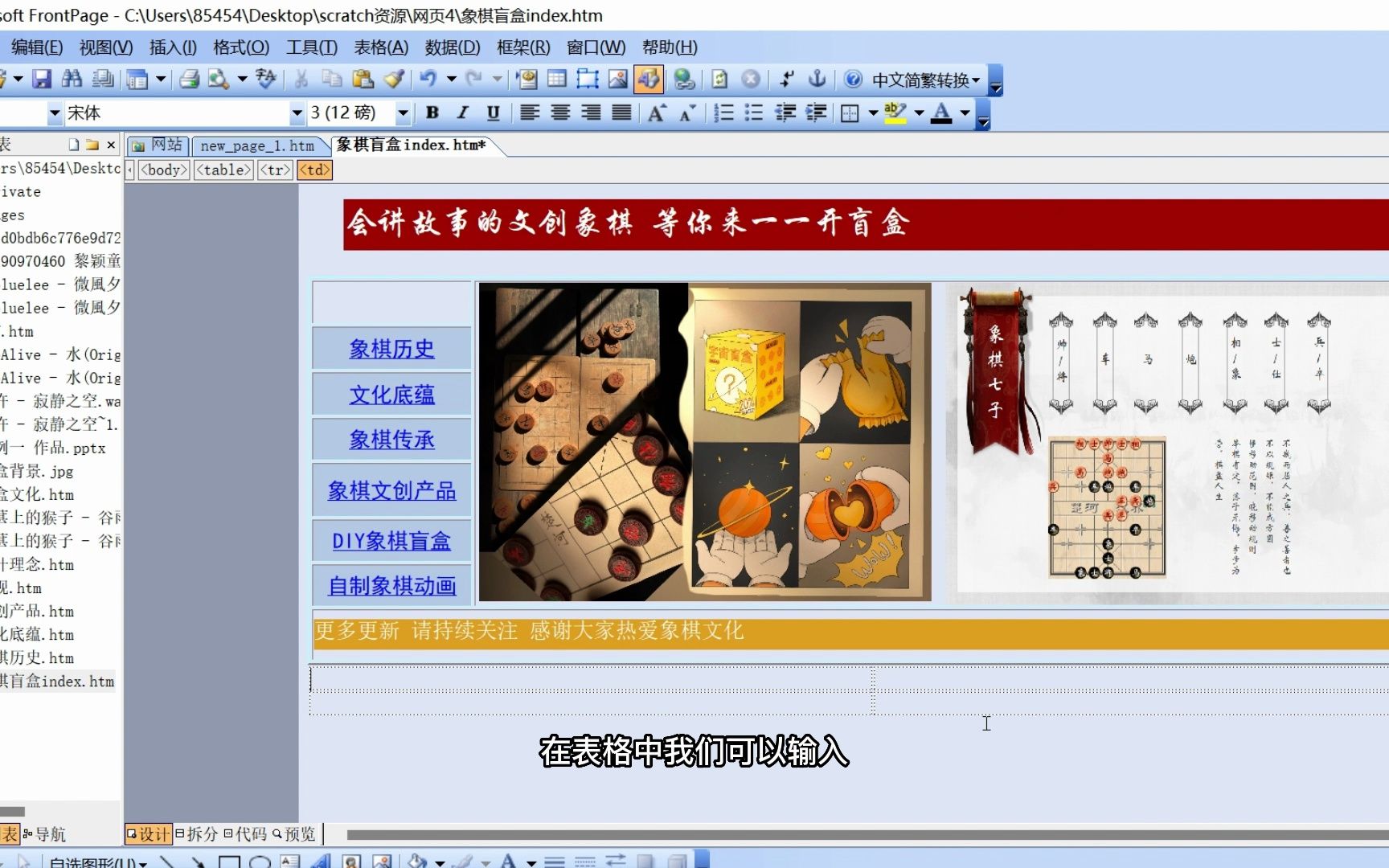Toggle Underline formatting
The height and width of the screenshot is (868, 1389).
tap(494, 113)
